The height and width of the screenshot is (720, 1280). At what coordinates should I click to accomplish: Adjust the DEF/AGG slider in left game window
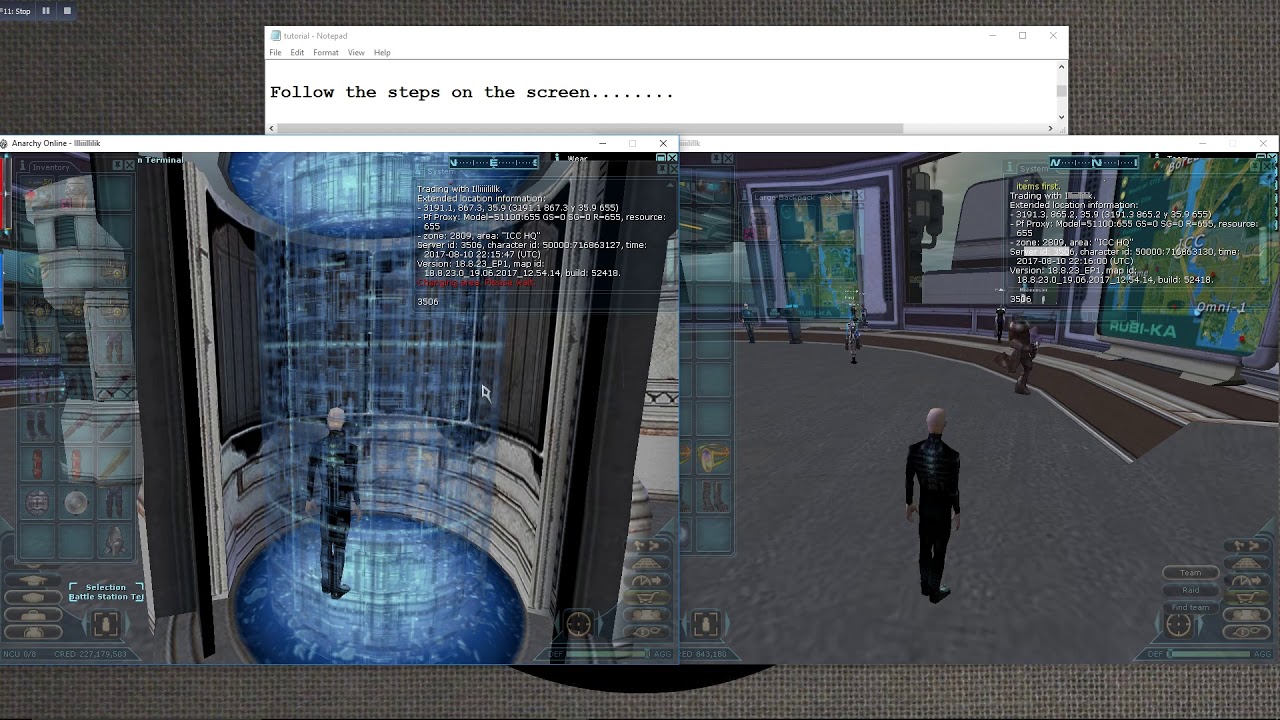[x=610, y=654]
